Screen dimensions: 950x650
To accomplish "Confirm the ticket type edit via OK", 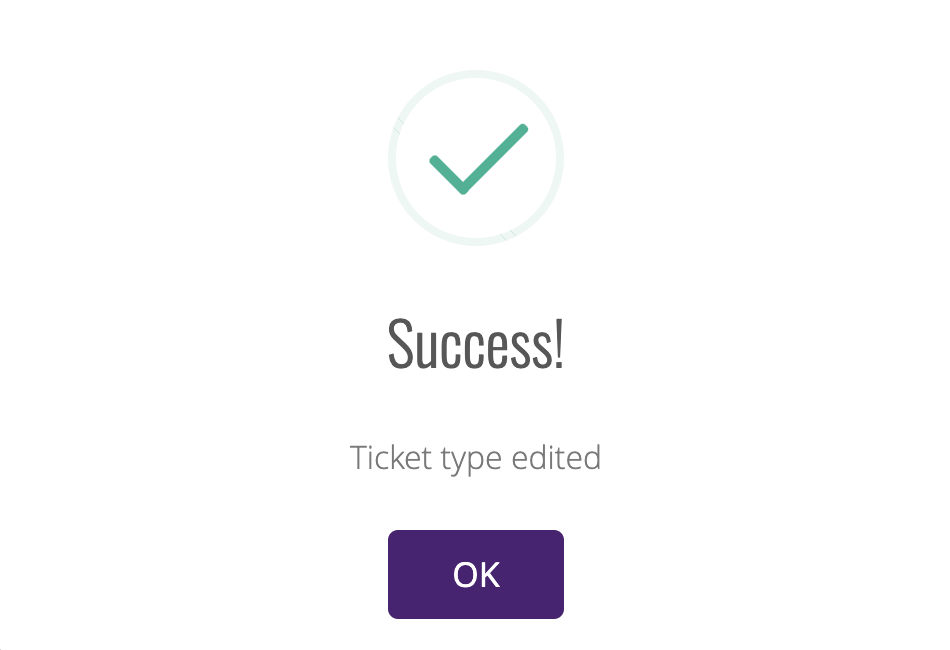I will (x=476, y=574).
